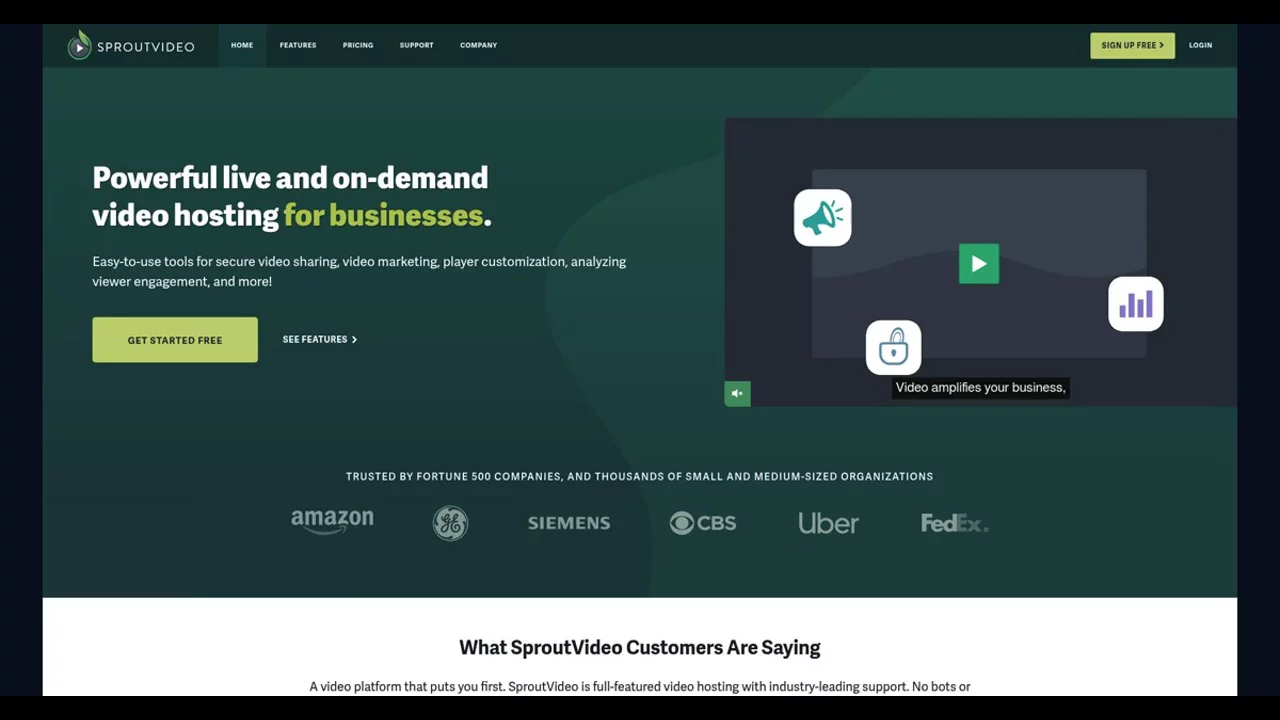Click the Siemens logo
This screenshot has height=720, width=1280.
click(x=569, y=523)
